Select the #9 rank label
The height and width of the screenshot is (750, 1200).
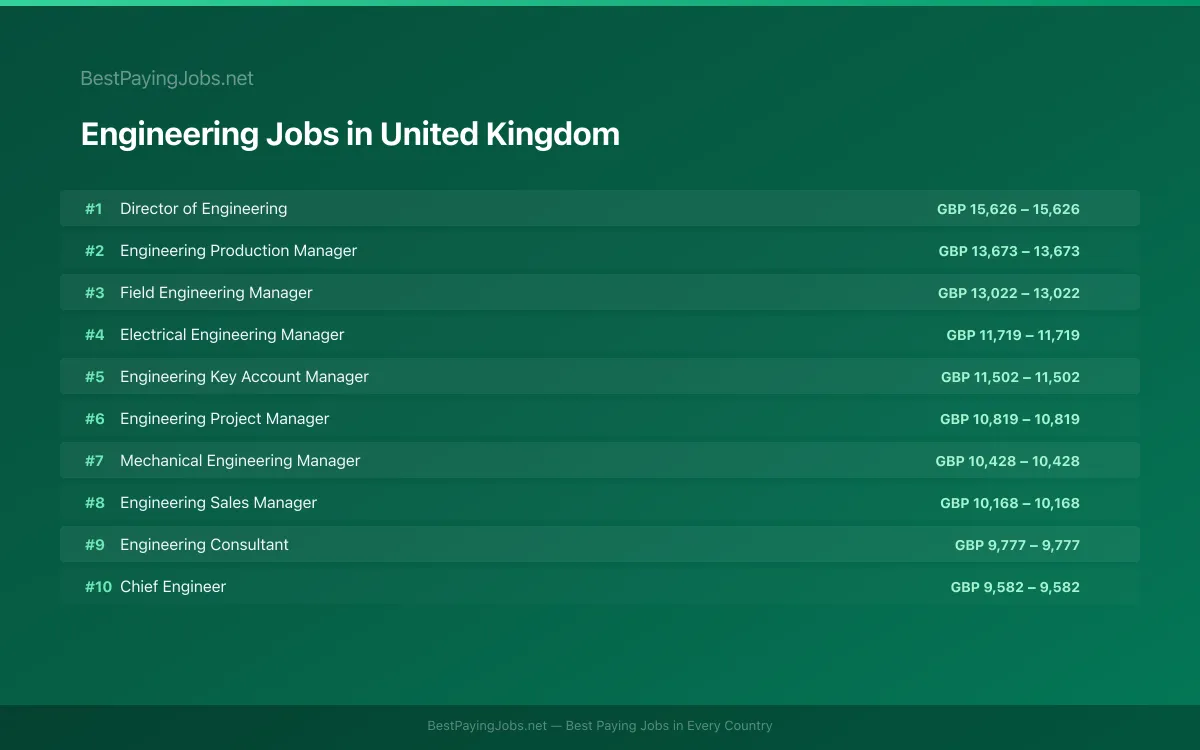point(94,545)
